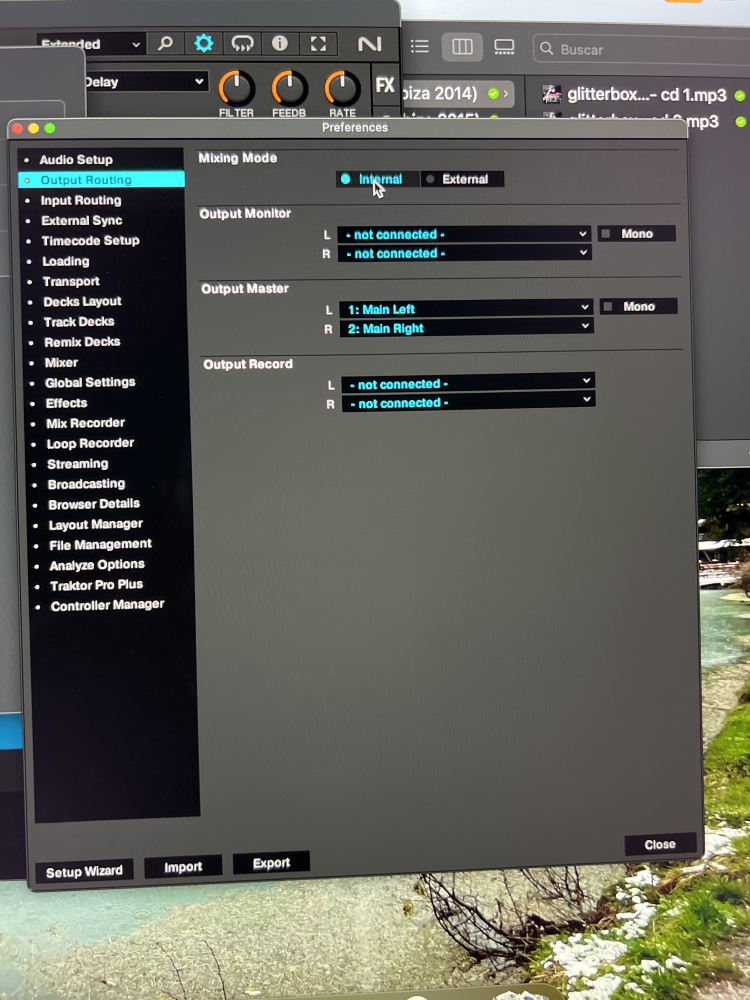Click the RATE knob

[x=342, y=88]
